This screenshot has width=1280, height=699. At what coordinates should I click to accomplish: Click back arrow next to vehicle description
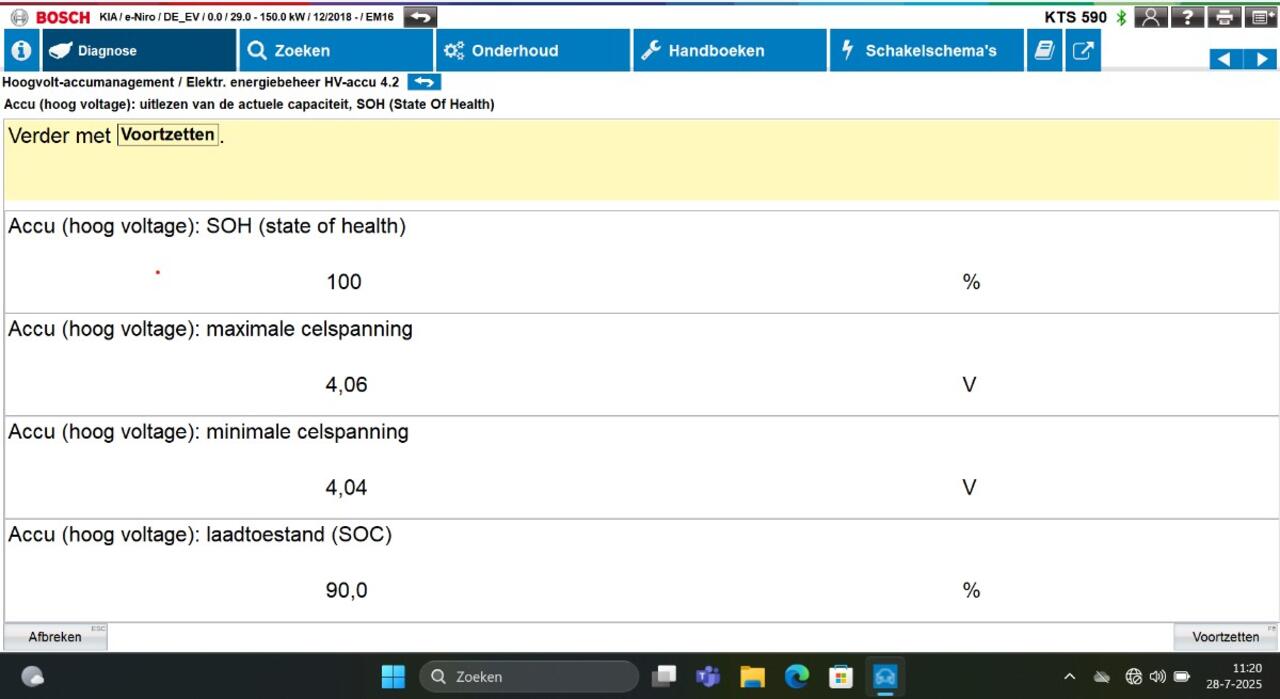421,17
